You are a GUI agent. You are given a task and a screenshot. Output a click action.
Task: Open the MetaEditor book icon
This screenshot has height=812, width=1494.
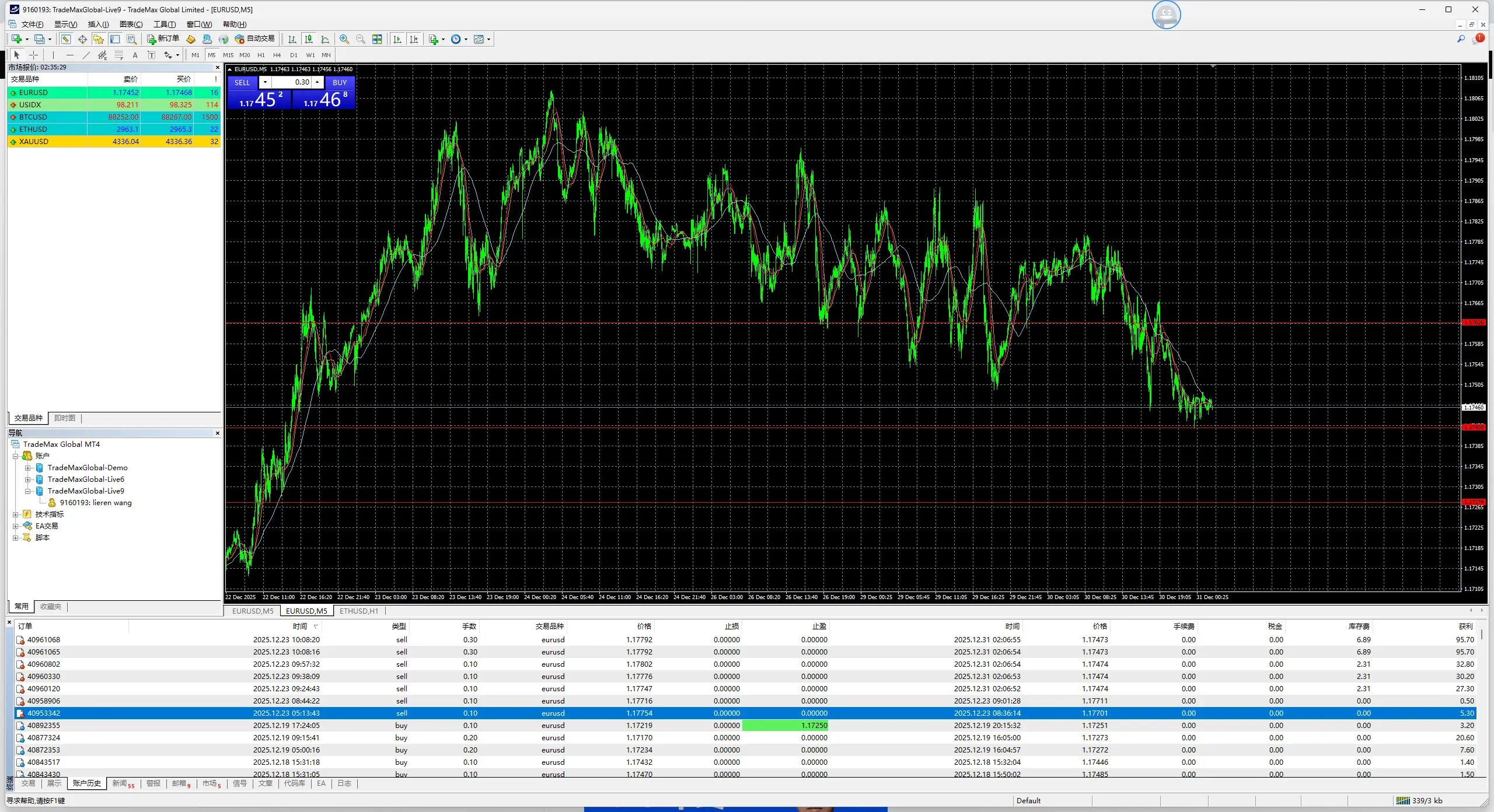[191, 39]
